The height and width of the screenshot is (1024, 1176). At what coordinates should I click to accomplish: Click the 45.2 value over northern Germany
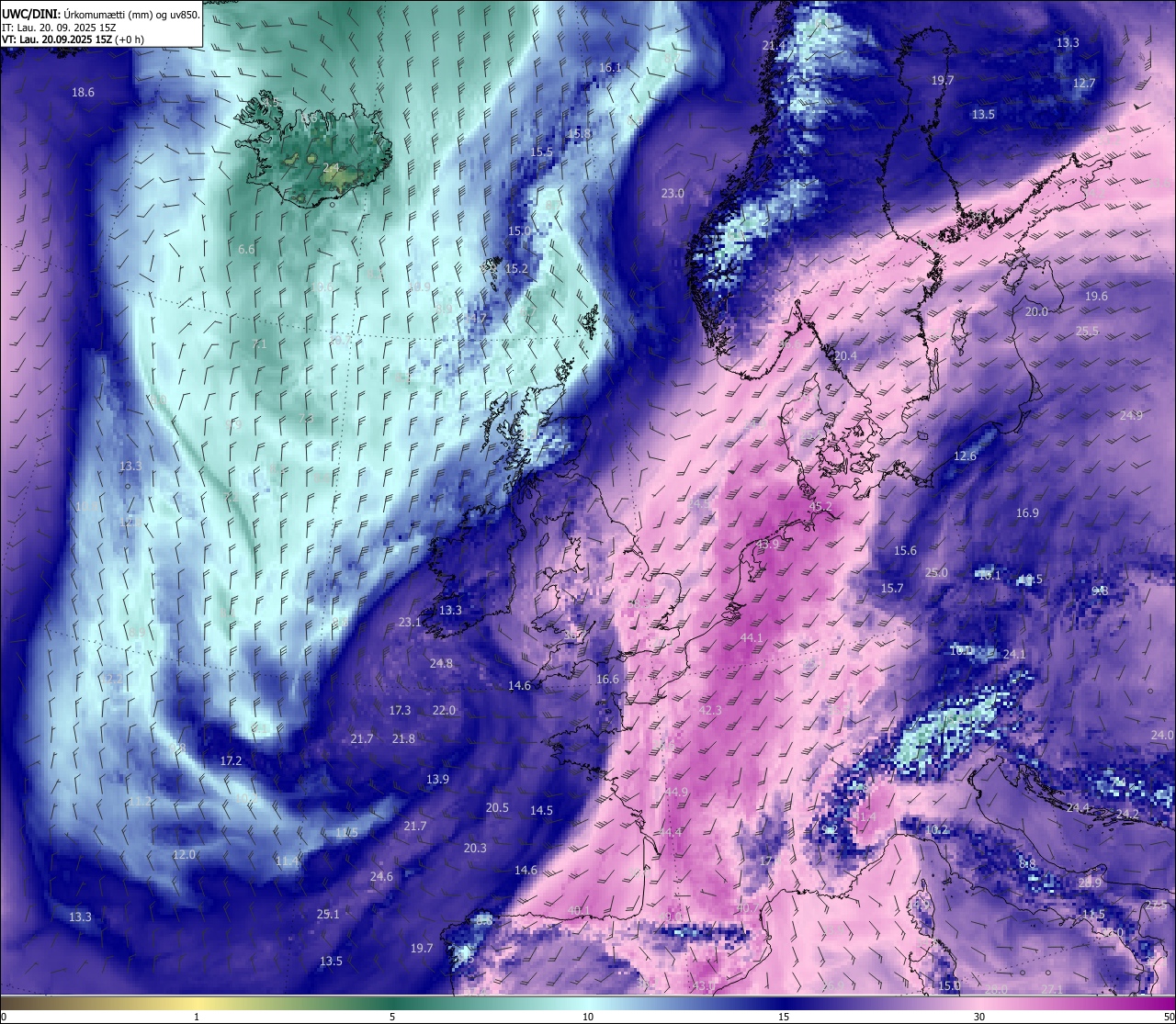[x=820, y=506]
